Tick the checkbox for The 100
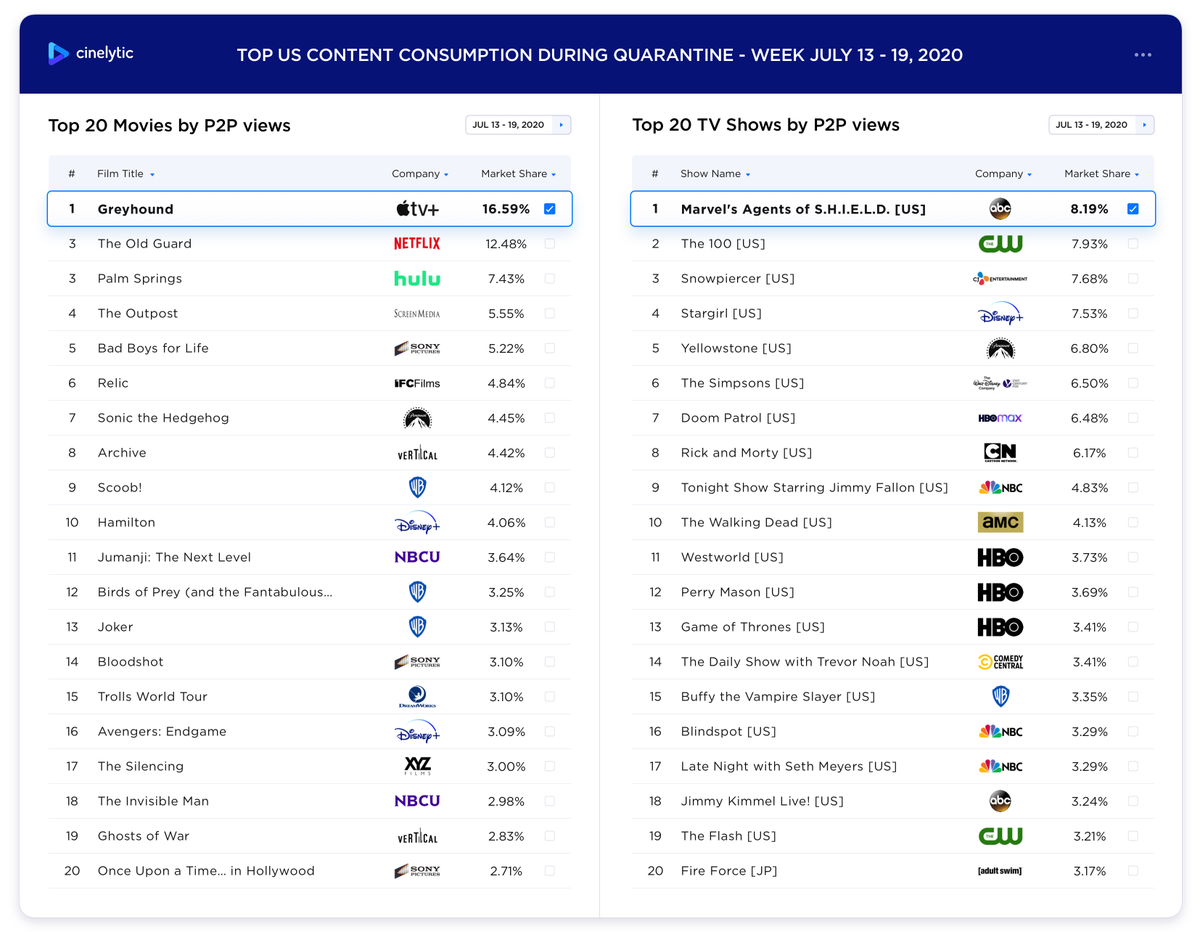This screenshot has height=932, width=1200. (x=1133, y=244)
